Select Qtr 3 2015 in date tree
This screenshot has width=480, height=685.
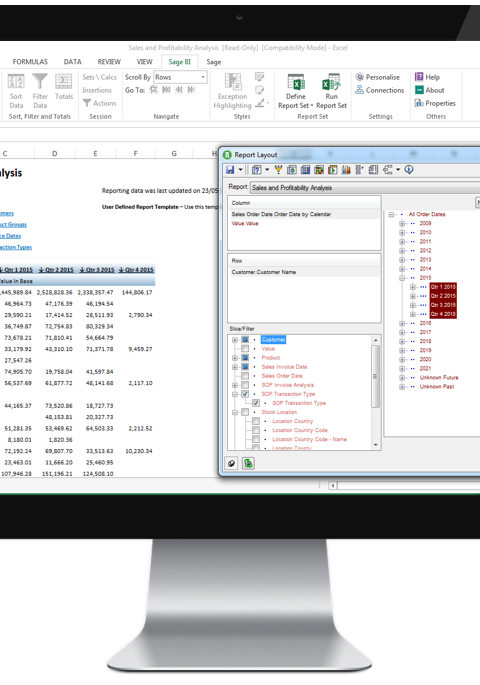(x=443, y=305)
